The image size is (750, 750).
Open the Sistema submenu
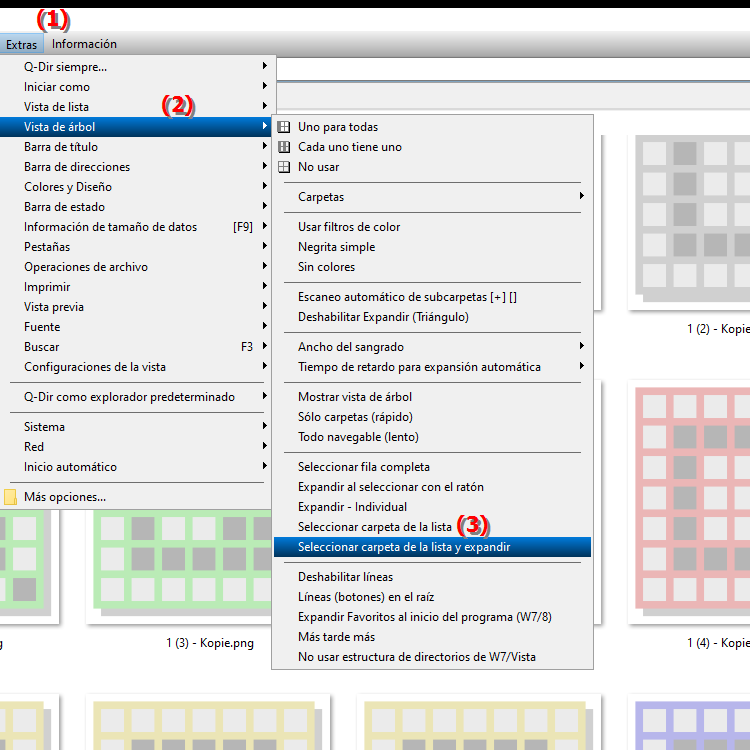[136, 427]
